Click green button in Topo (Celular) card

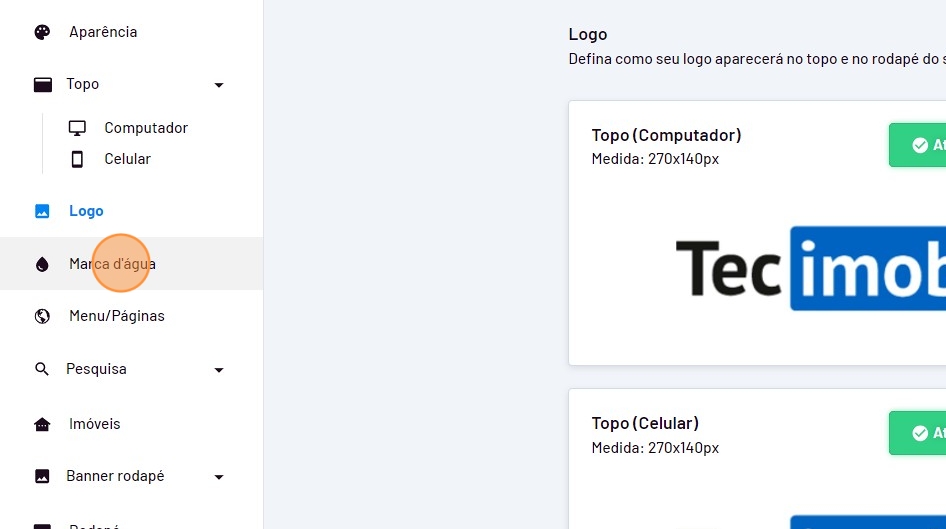pyautogui.click(x=918, y=433)
